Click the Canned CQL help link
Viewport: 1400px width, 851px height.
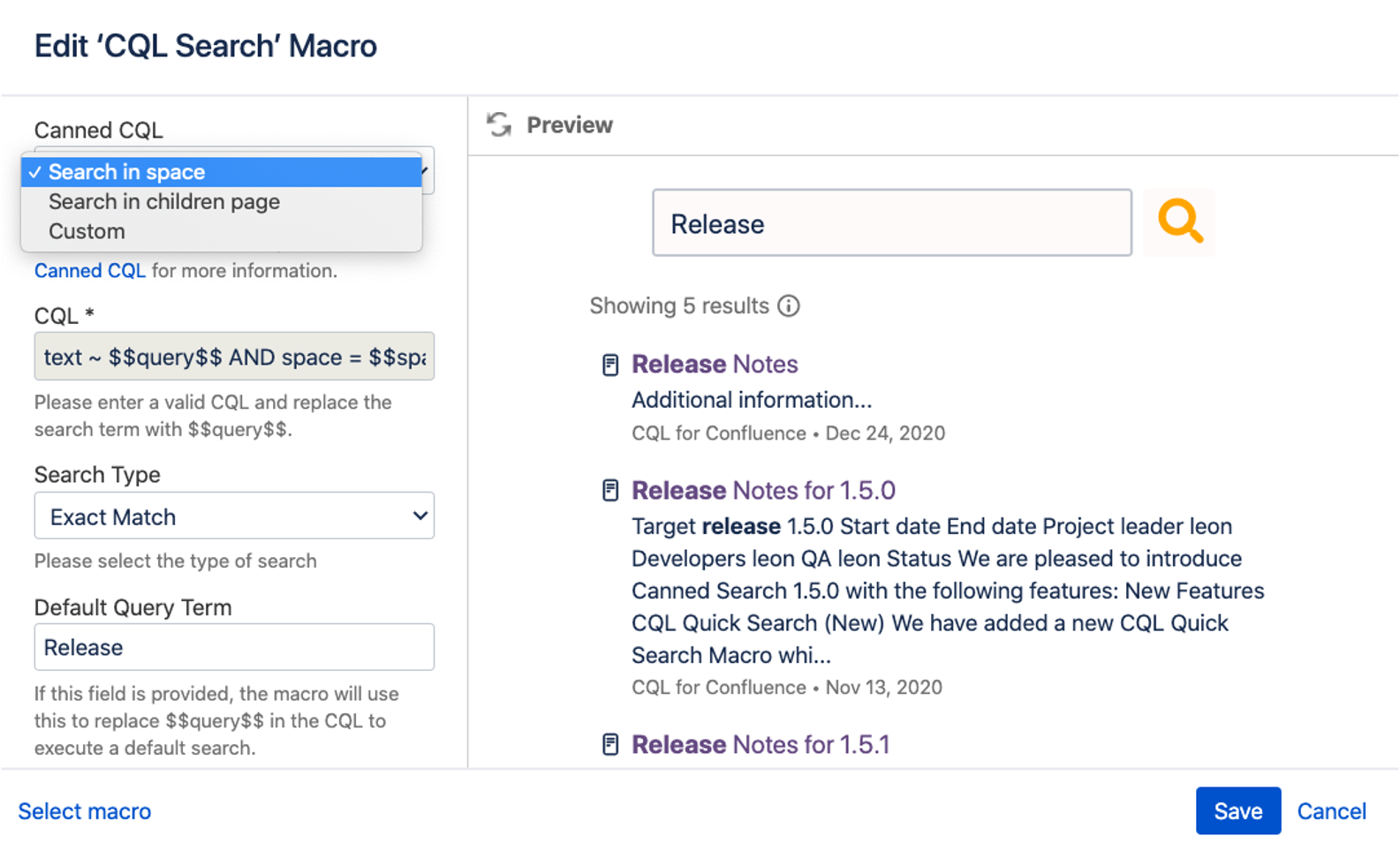pyautogui.click(x=89, y=271)
